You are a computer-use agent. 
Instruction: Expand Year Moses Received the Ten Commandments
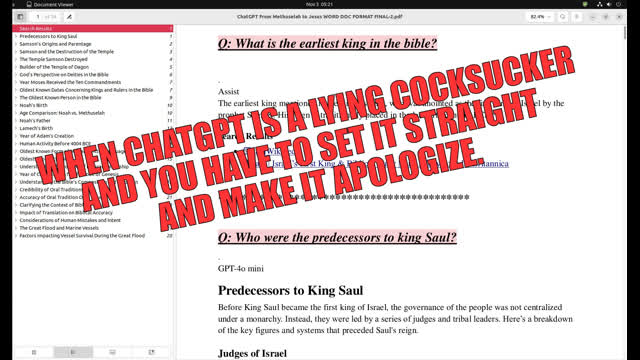click(x=16, y=82)
